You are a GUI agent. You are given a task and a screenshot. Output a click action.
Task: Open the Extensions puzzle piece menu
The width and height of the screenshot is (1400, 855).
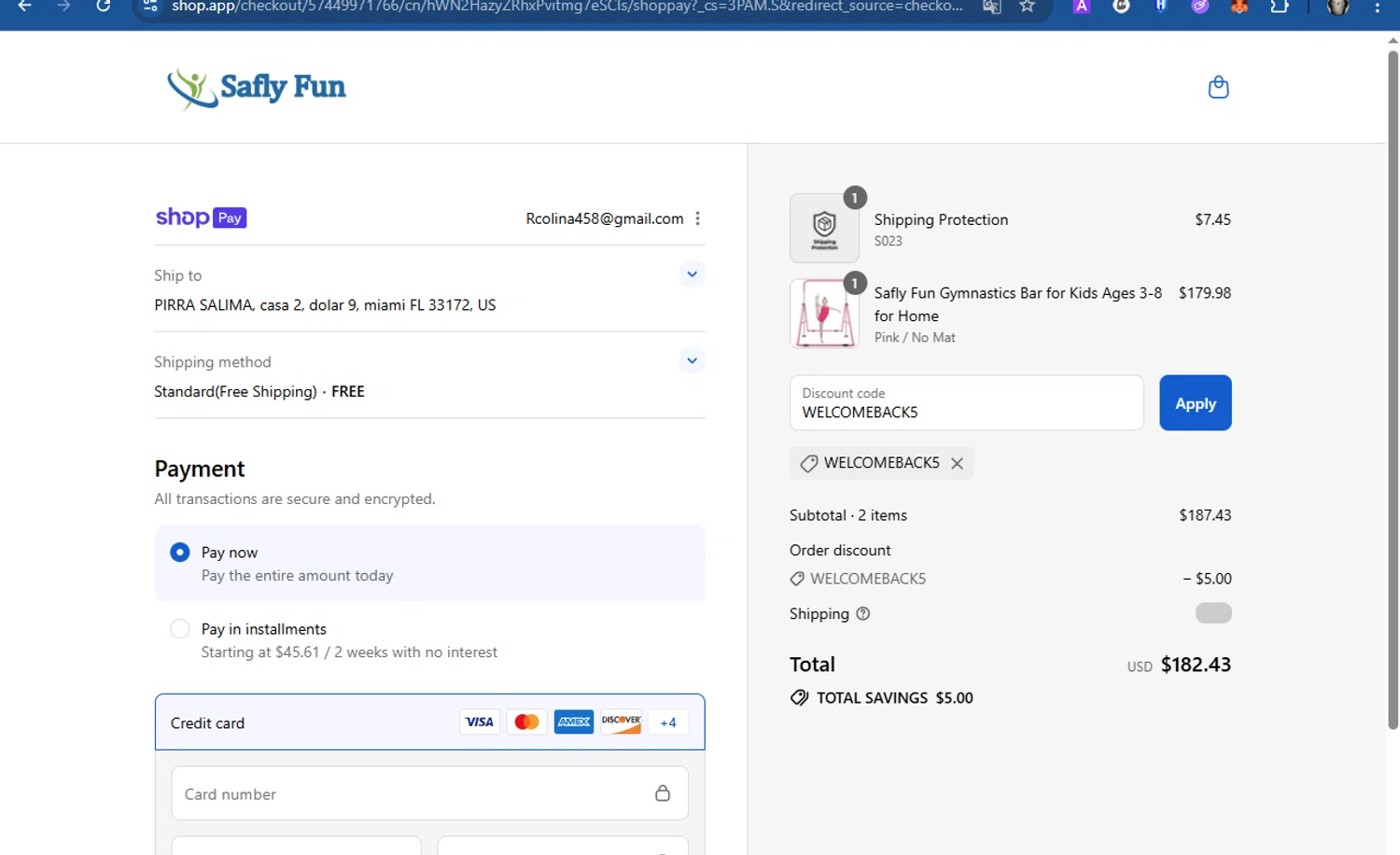(x=1279, y=6)
